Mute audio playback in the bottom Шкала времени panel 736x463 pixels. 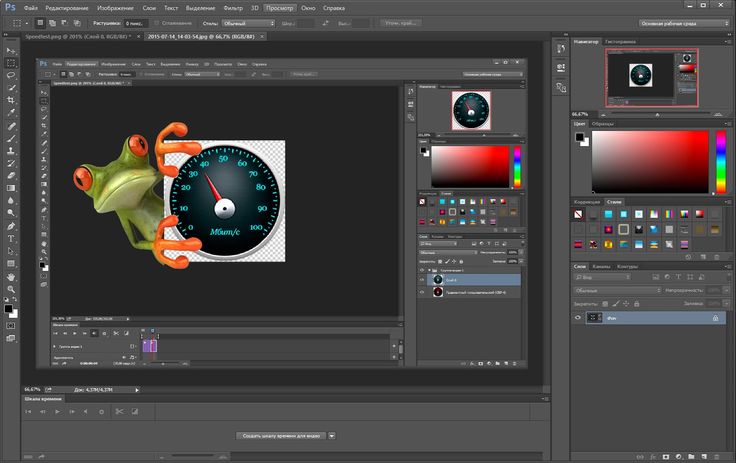pyautogui.click(x=85, y=411)
